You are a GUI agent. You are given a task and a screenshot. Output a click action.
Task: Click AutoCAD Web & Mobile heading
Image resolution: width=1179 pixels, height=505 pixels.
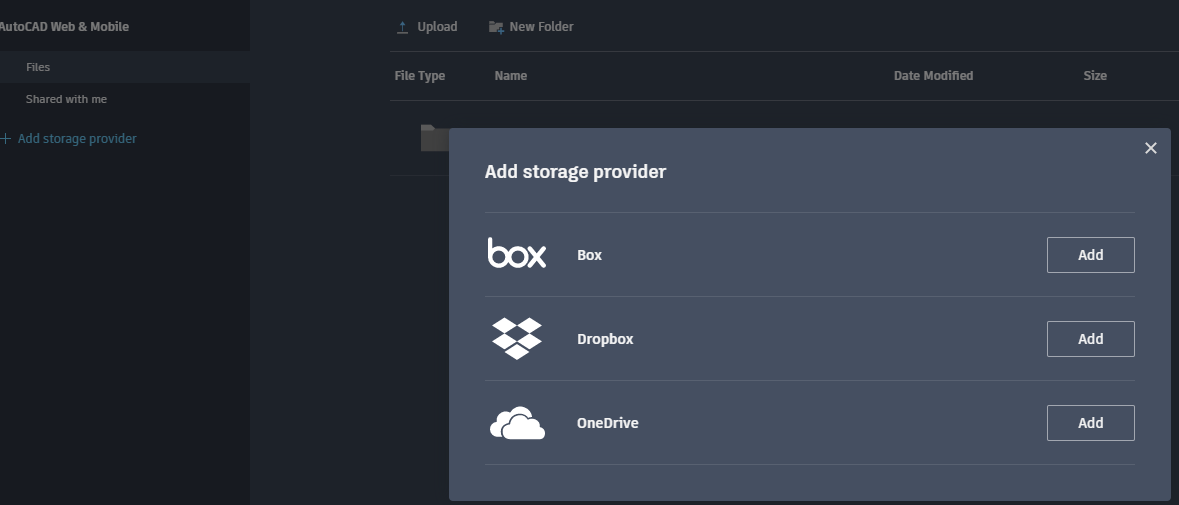coord(64,27)
